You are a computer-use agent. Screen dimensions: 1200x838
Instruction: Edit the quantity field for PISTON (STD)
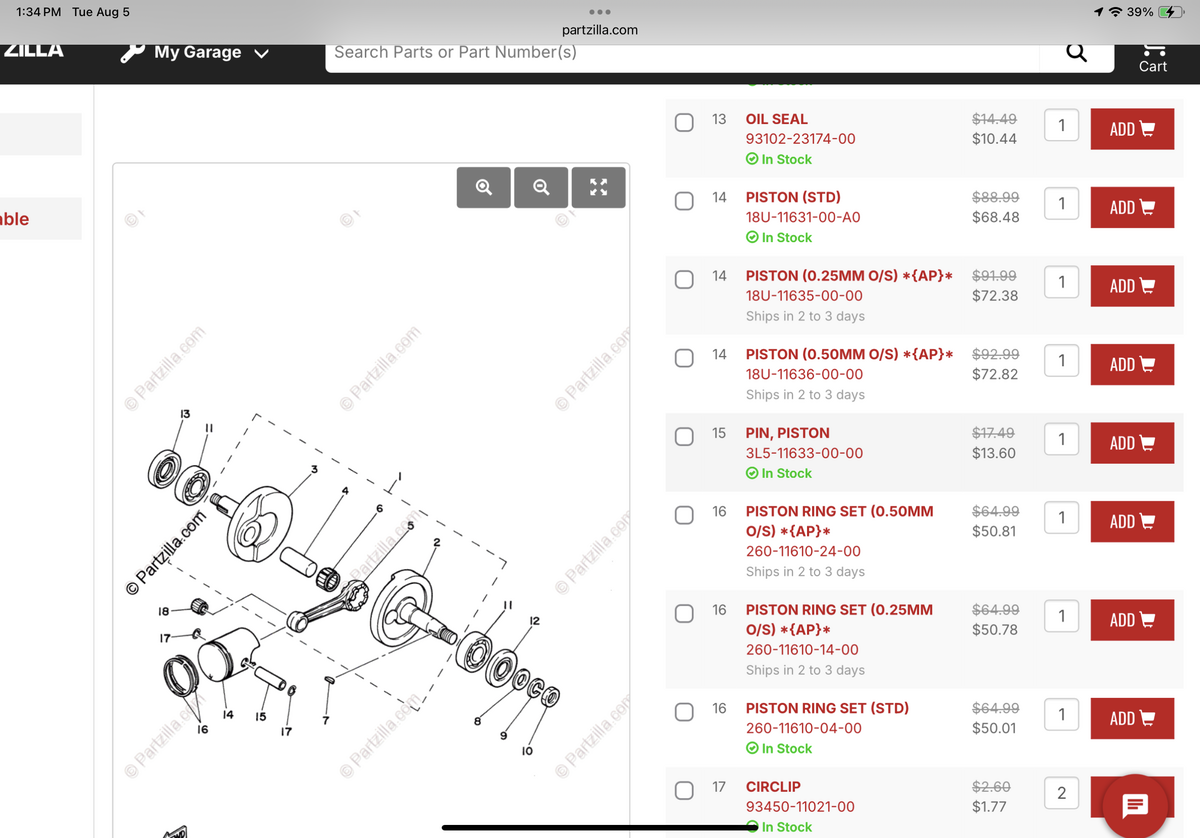pos(1061,203)
